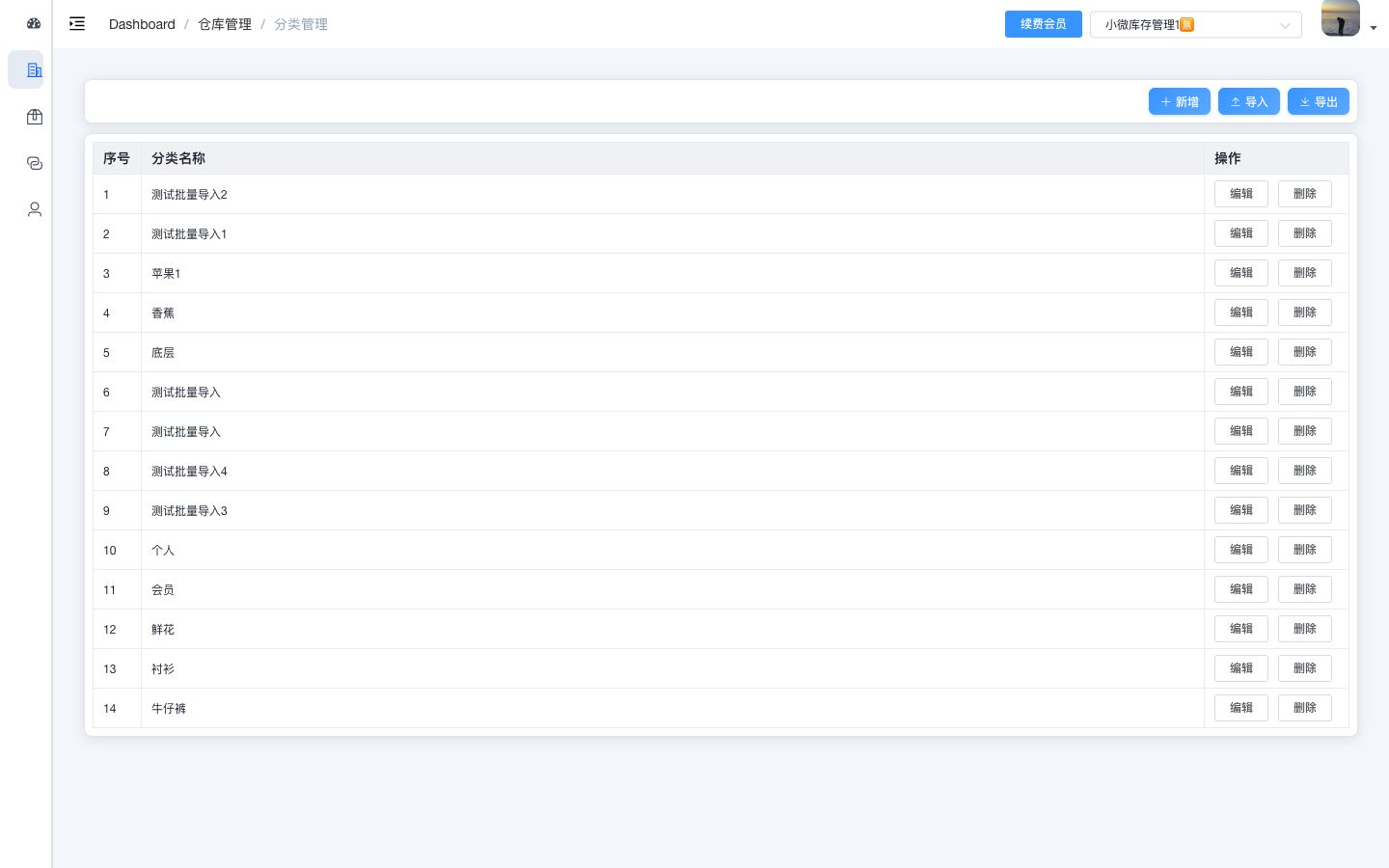The height and width of the screenshot is (868, 1389).
Task: Select the 个人 name cell
Action: [672, 550]
